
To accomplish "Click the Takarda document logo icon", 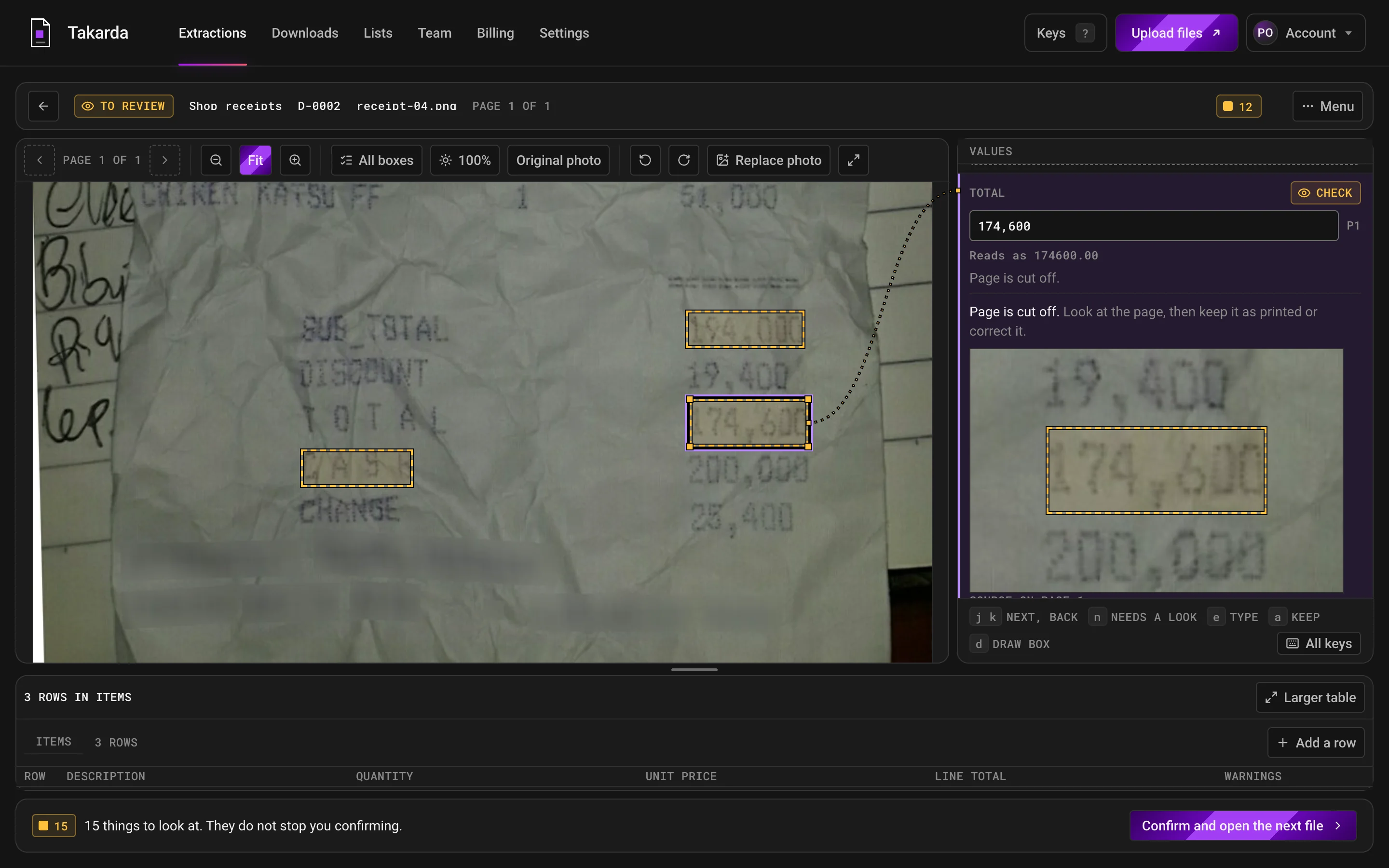I will (x=40, y=33).
